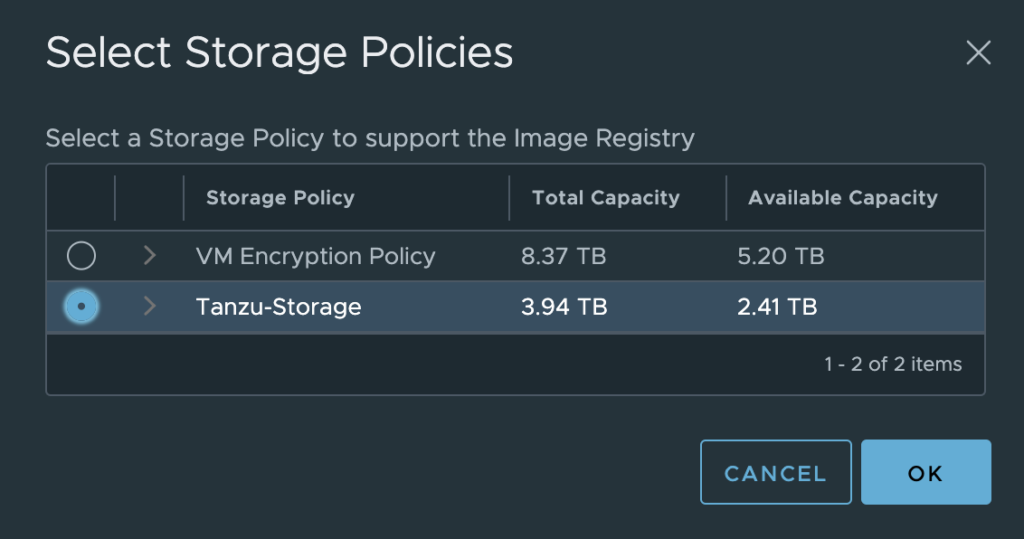Expand the Tanzu-Storage row details
The width and height of the screenshot is (1024, 539).
150,306
